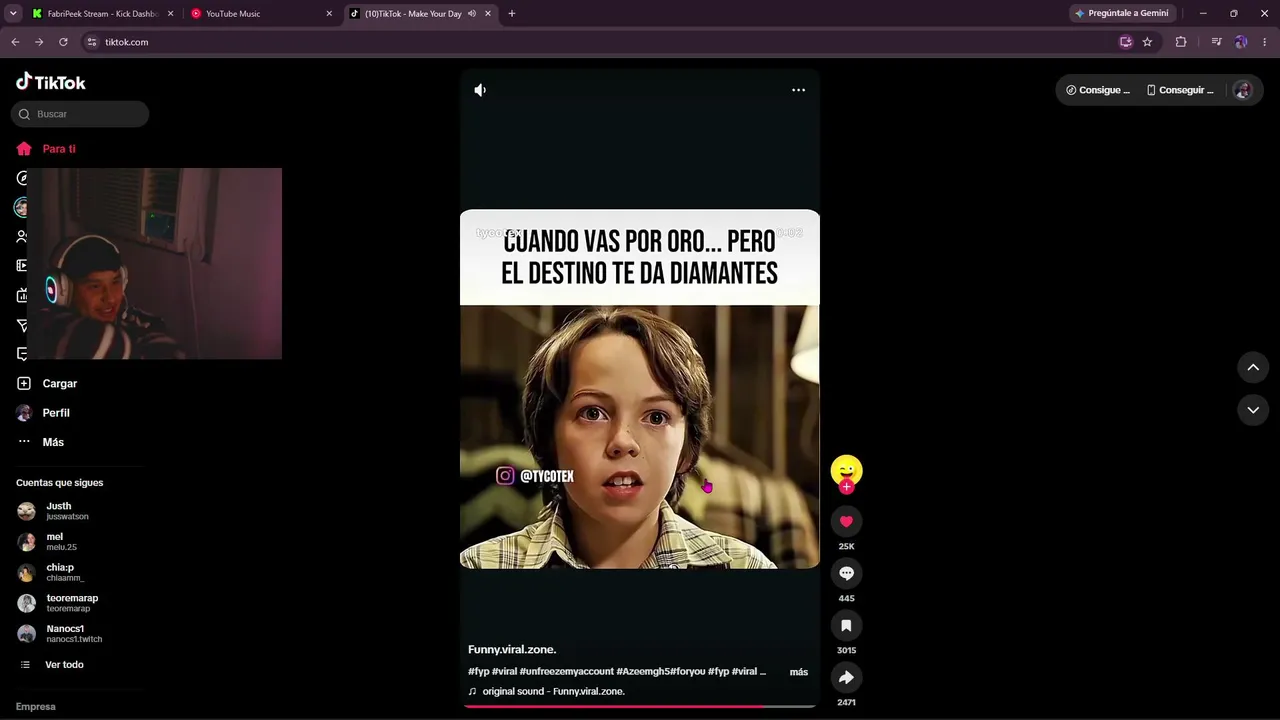Go forward in the browser
Screen dimensions: 1280x720
pos(39,42)
